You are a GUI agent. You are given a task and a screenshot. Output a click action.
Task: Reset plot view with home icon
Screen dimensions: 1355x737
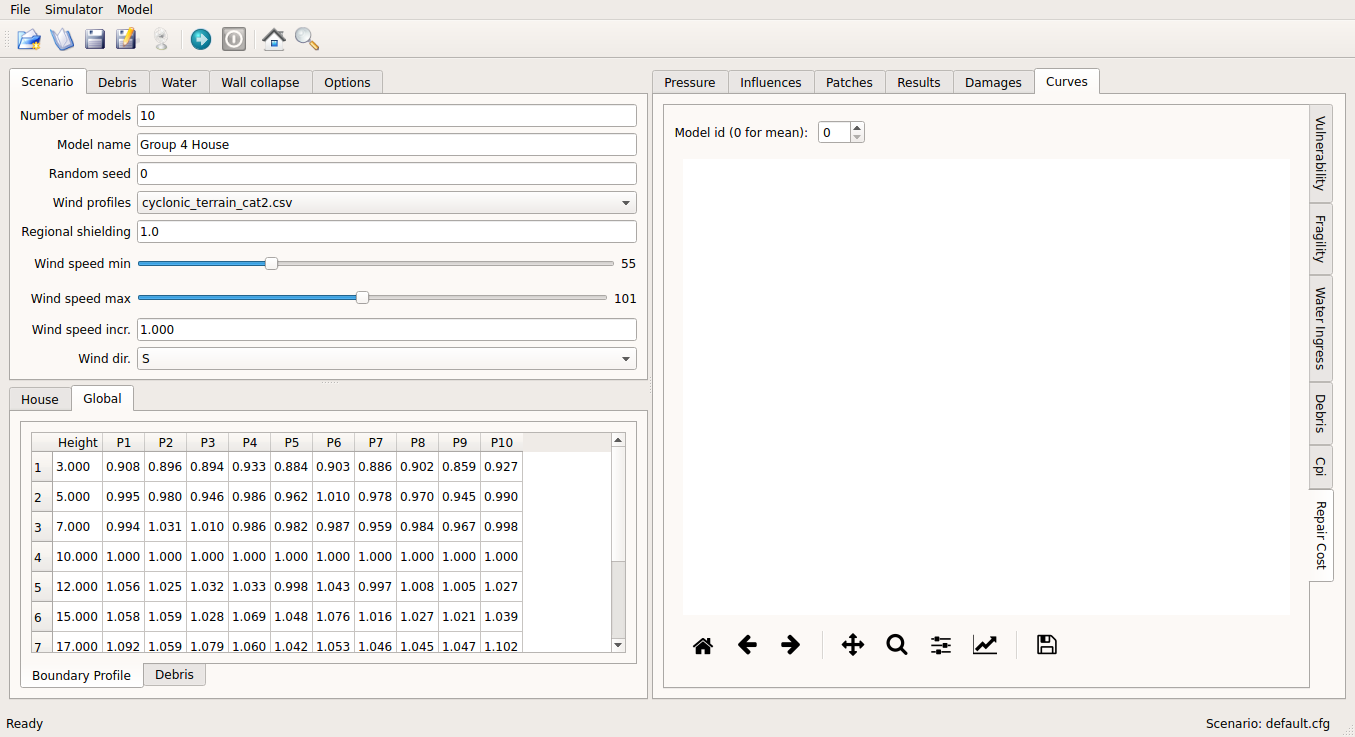[703, 645]
